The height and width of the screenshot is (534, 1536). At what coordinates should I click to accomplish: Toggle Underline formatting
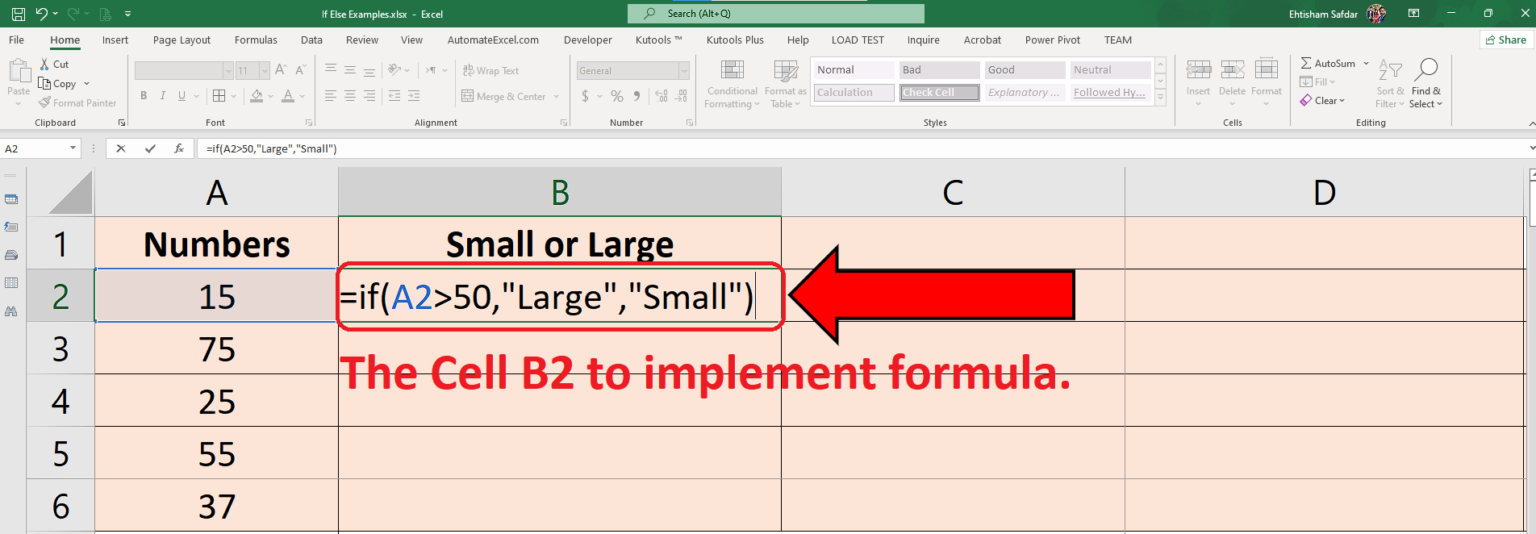[x=180, y=96]
